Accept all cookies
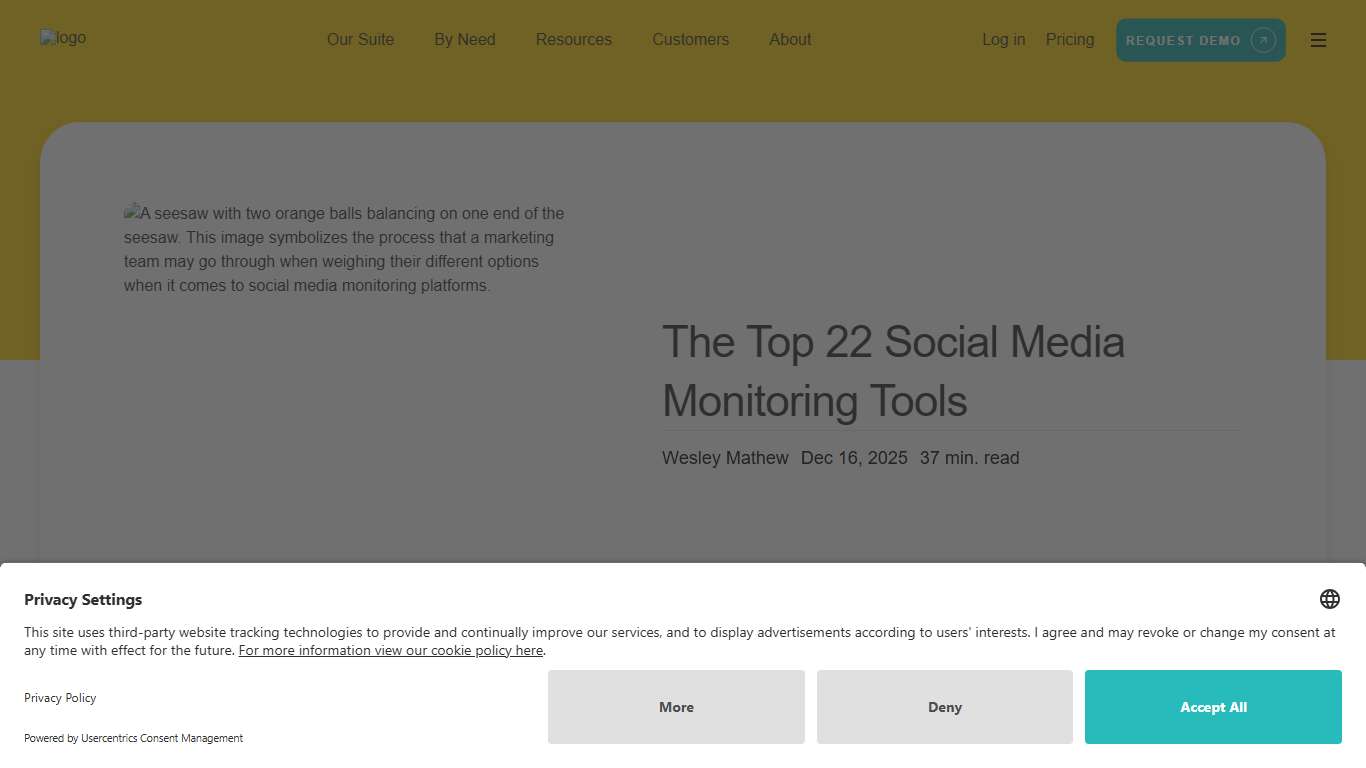1366x768 pixels. point(1213,707)
